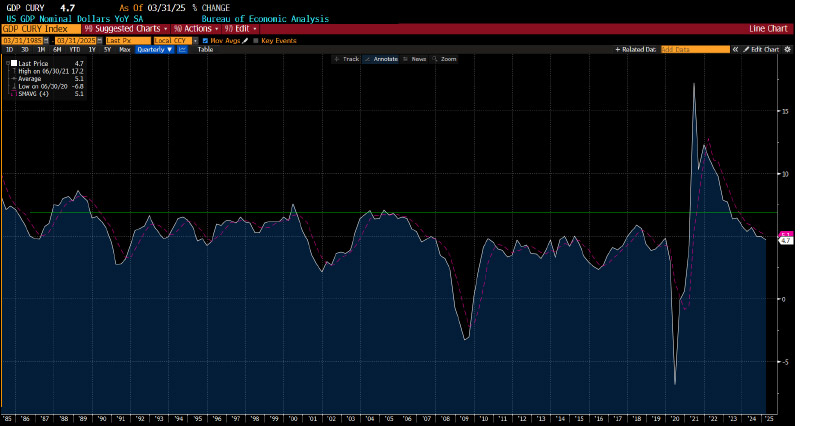Click the SMAVG (4) legend series icon
830x426 pixels.
coord(13,94)
